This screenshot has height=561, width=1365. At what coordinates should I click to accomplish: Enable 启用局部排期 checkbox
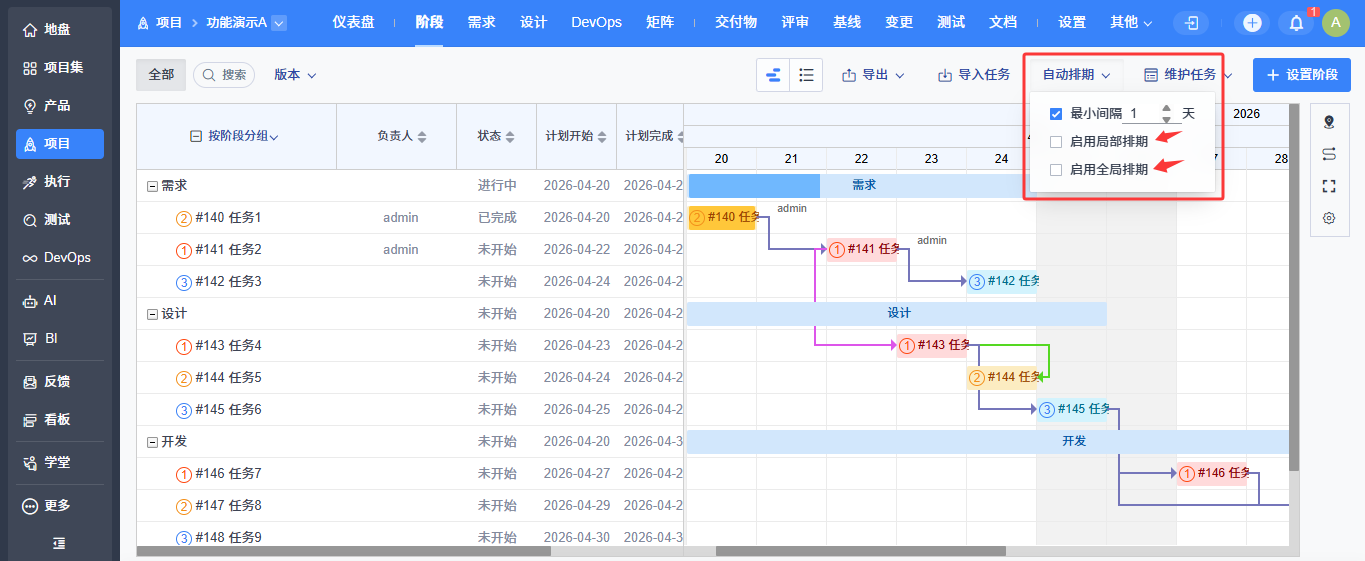[x=1056, y=142]
